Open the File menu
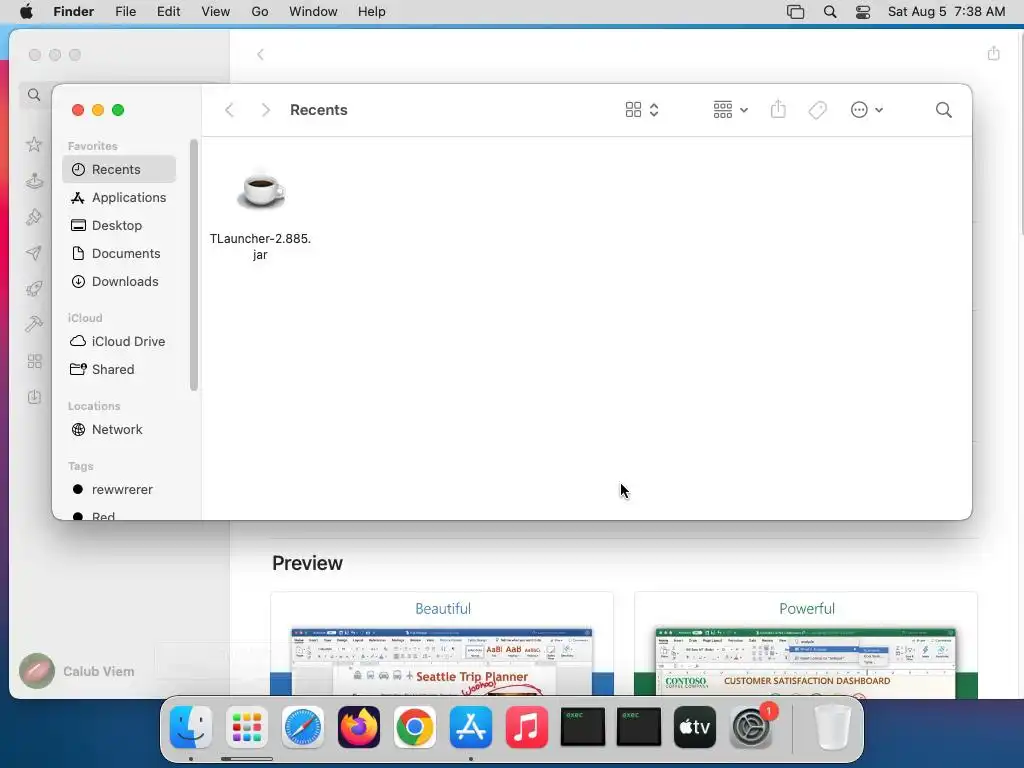 click(125, 12)
